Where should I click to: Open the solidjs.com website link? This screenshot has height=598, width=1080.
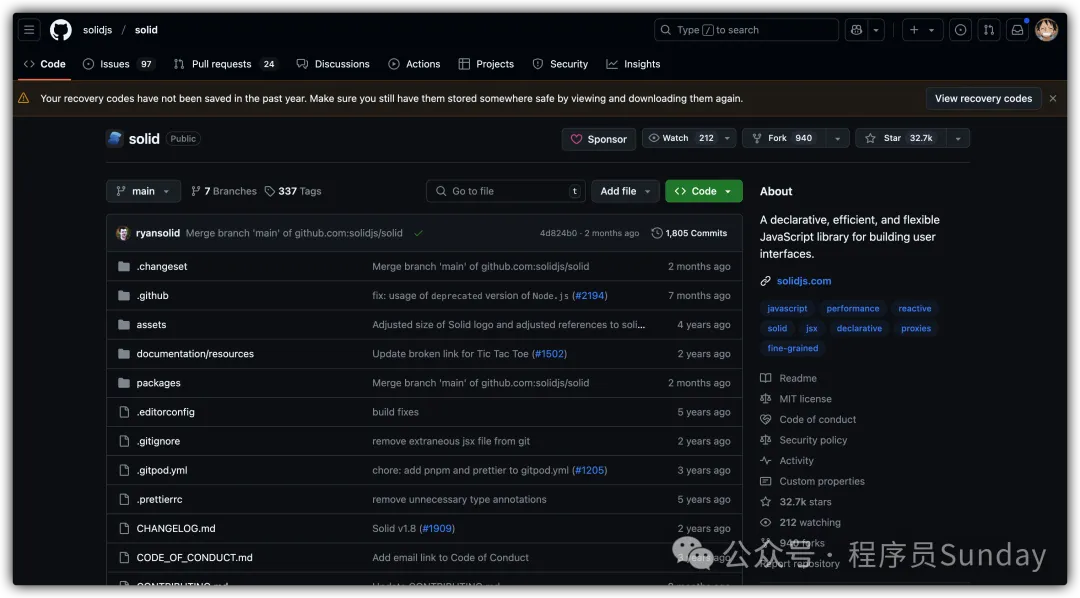803,281
